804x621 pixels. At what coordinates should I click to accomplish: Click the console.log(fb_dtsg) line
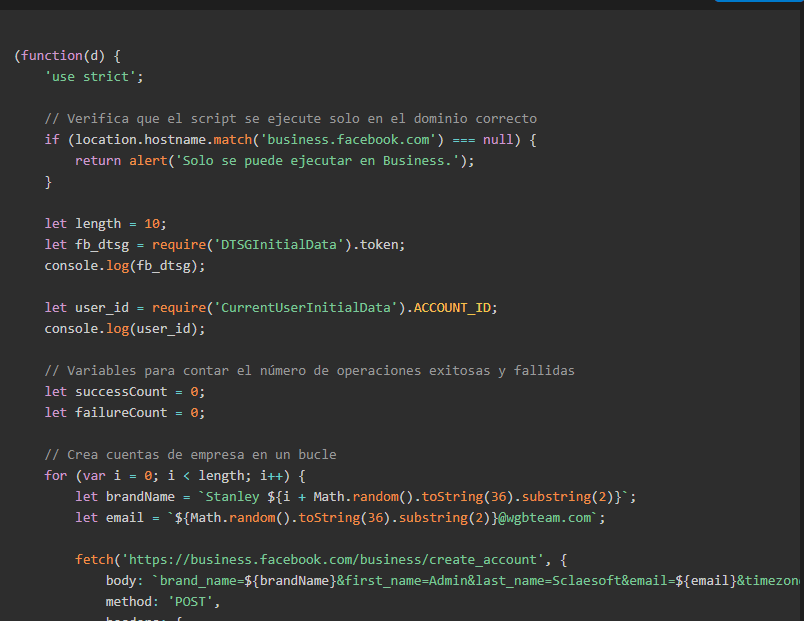tap(124, 265)
